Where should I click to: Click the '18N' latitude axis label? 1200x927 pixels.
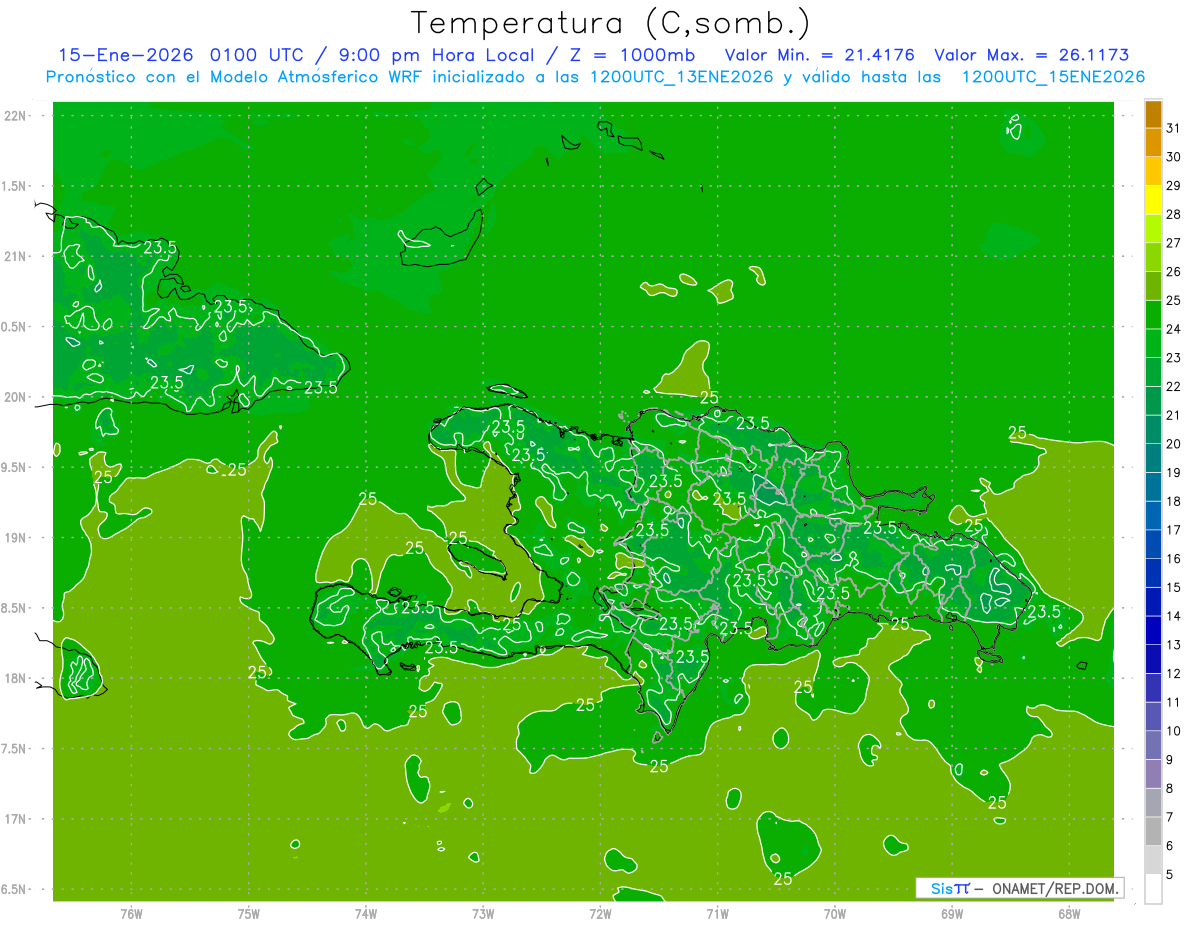coord(16,678)
